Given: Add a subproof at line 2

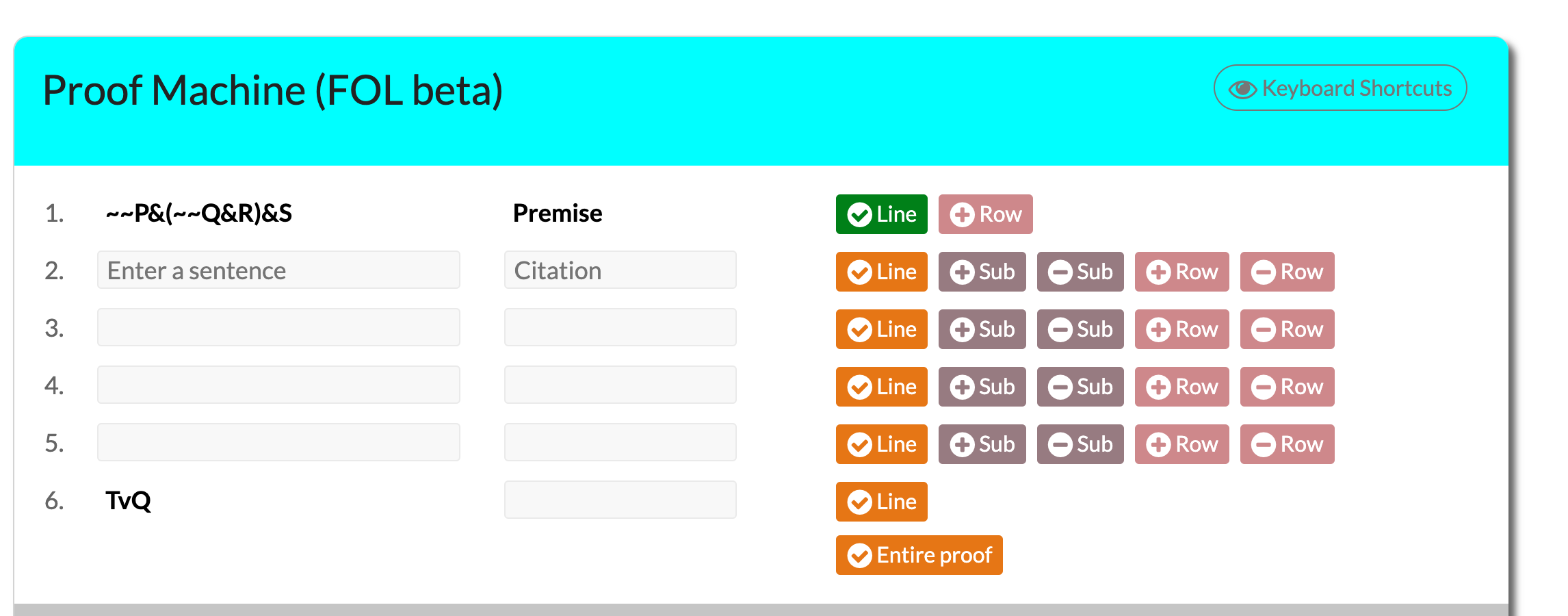Looking at the screenshot, I should coord(982,272).
